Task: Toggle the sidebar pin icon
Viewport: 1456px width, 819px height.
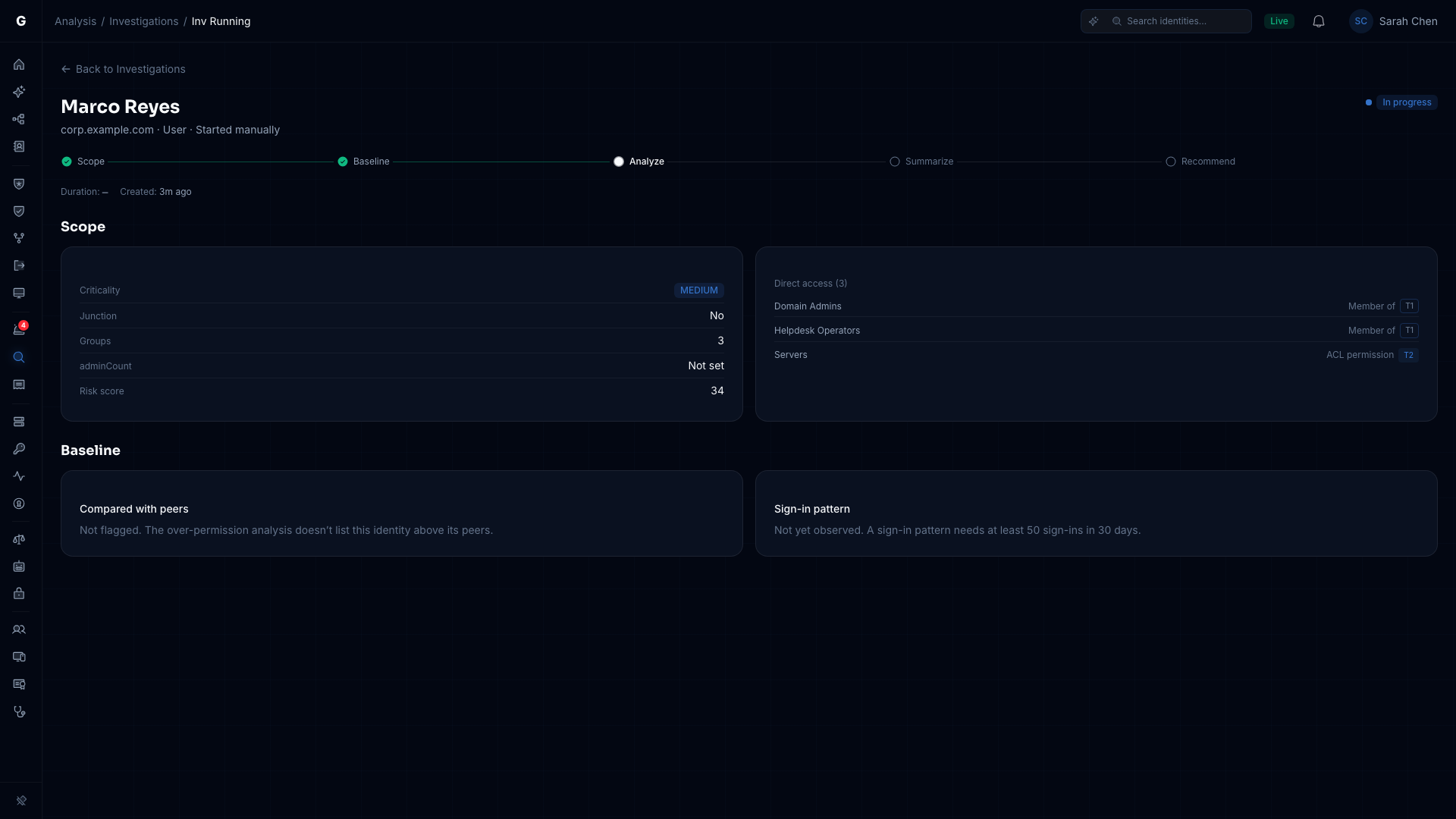Action: [x=21, y=800]
